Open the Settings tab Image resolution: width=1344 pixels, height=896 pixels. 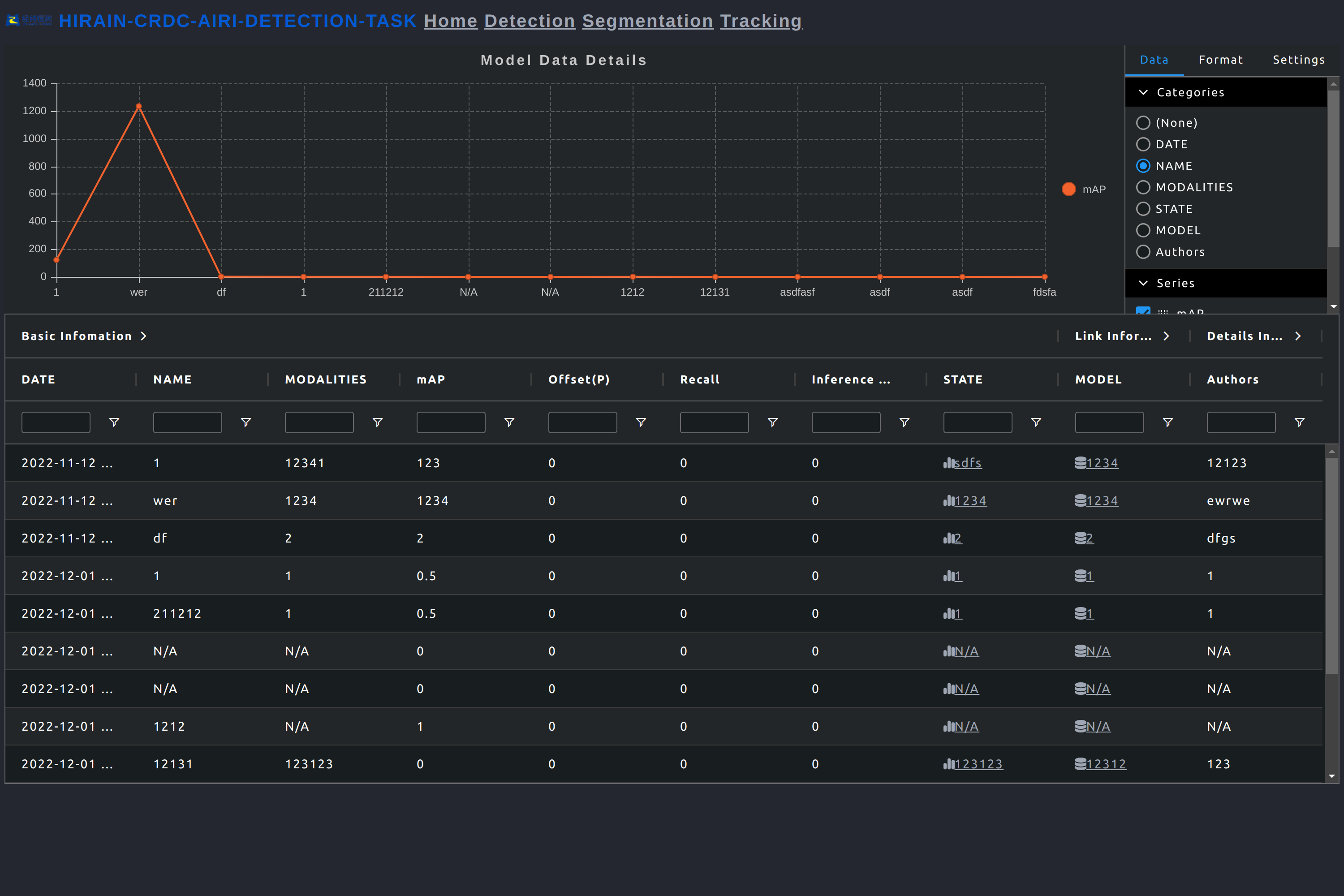pos(1298,60)
